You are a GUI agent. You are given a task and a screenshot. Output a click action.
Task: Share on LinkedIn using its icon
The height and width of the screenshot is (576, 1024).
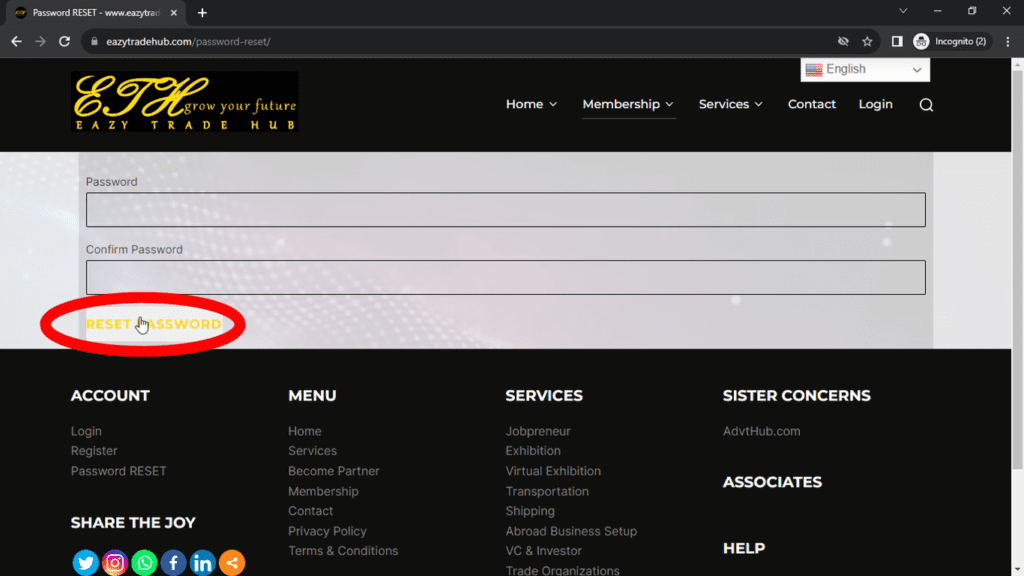[x=202, y=563]
